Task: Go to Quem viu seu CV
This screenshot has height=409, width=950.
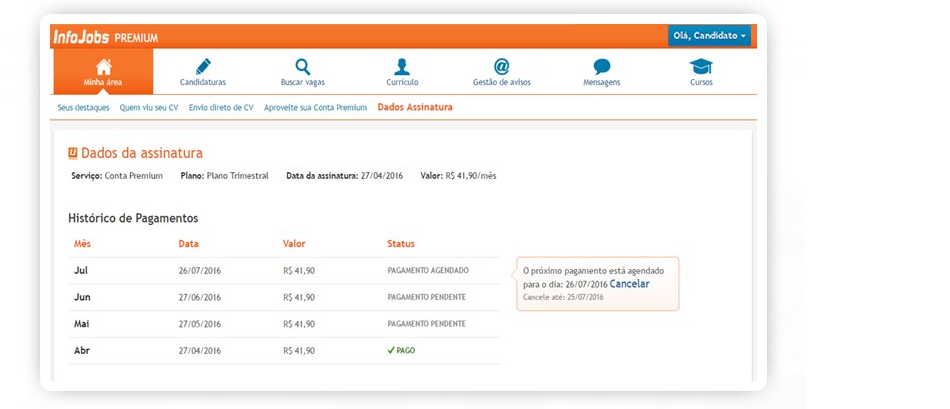Action: pyautogui.click(x=148, y=107)
